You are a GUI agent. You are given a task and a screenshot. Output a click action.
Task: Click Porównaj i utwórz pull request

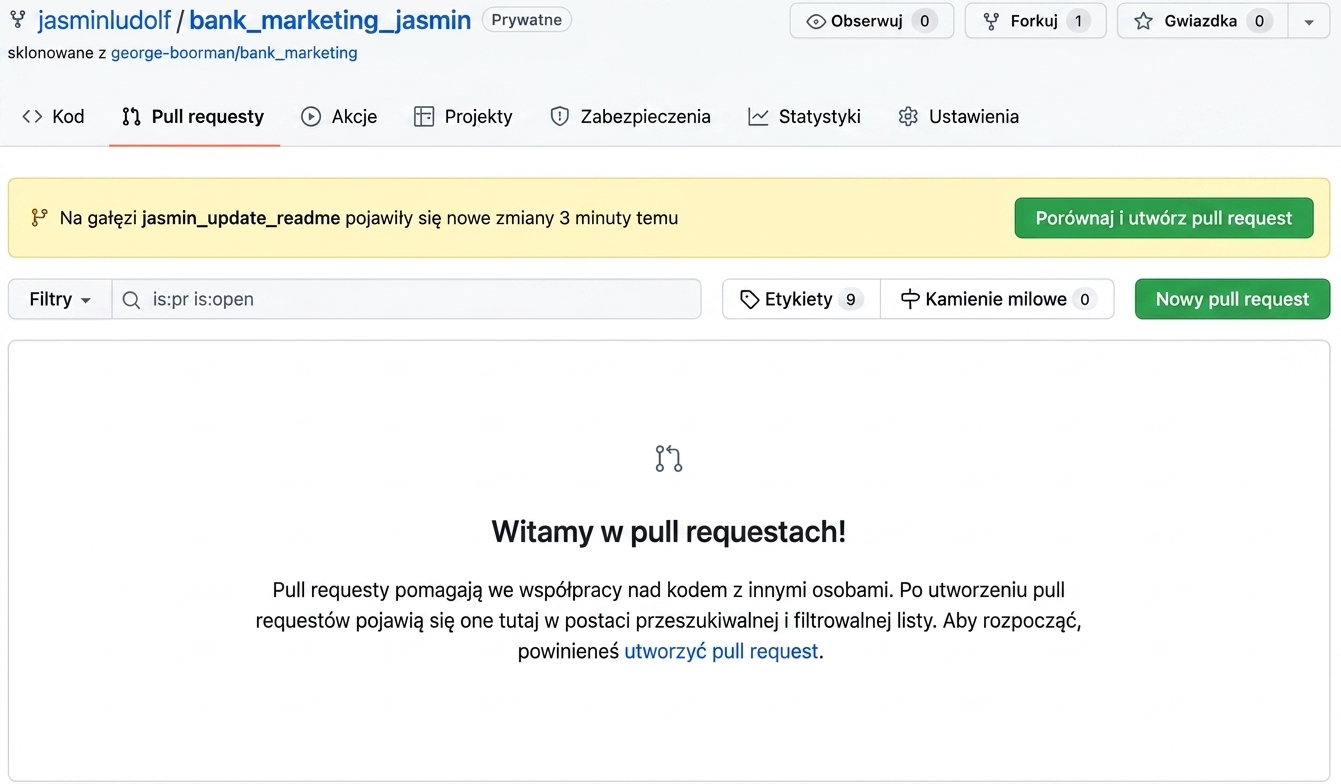[1164, 218]
